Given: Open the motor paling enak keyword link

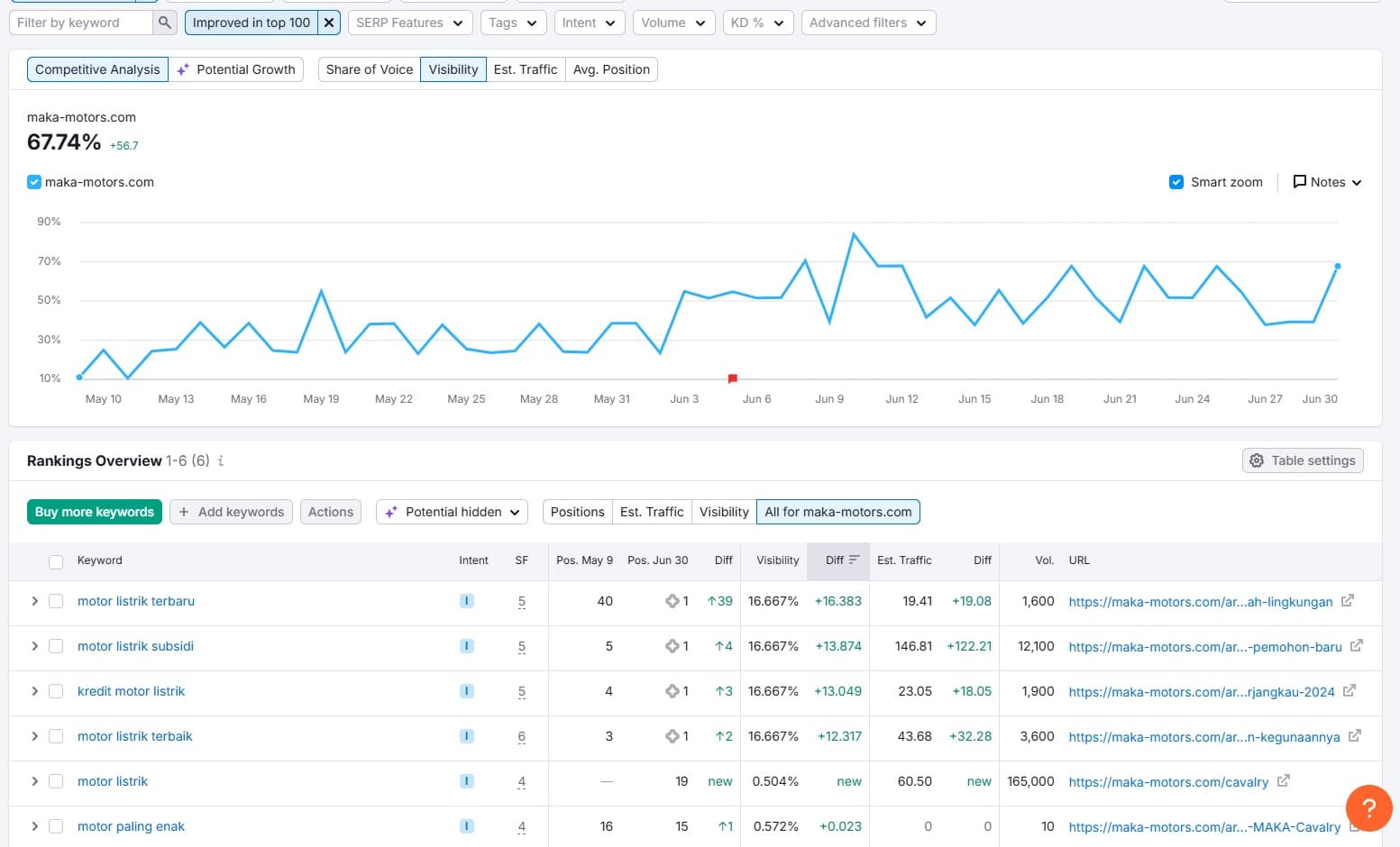Looking at the screenshot, I should [131, 826].
